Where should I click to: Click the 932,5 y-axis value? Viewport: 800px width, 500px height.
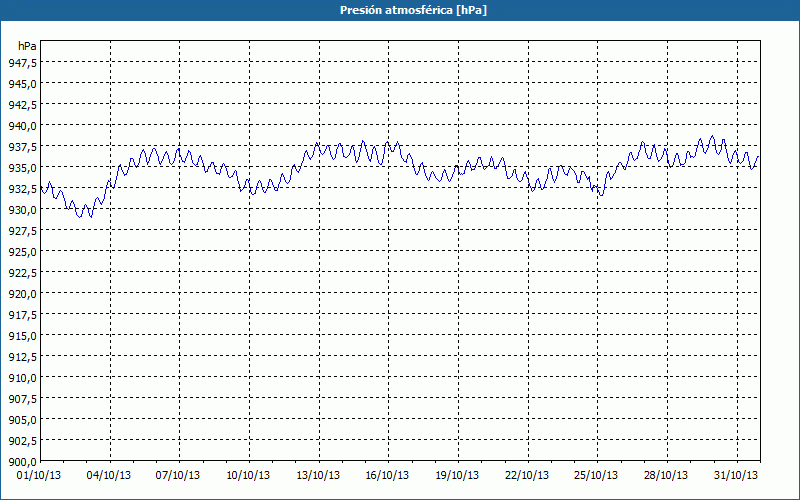[22, 189]
